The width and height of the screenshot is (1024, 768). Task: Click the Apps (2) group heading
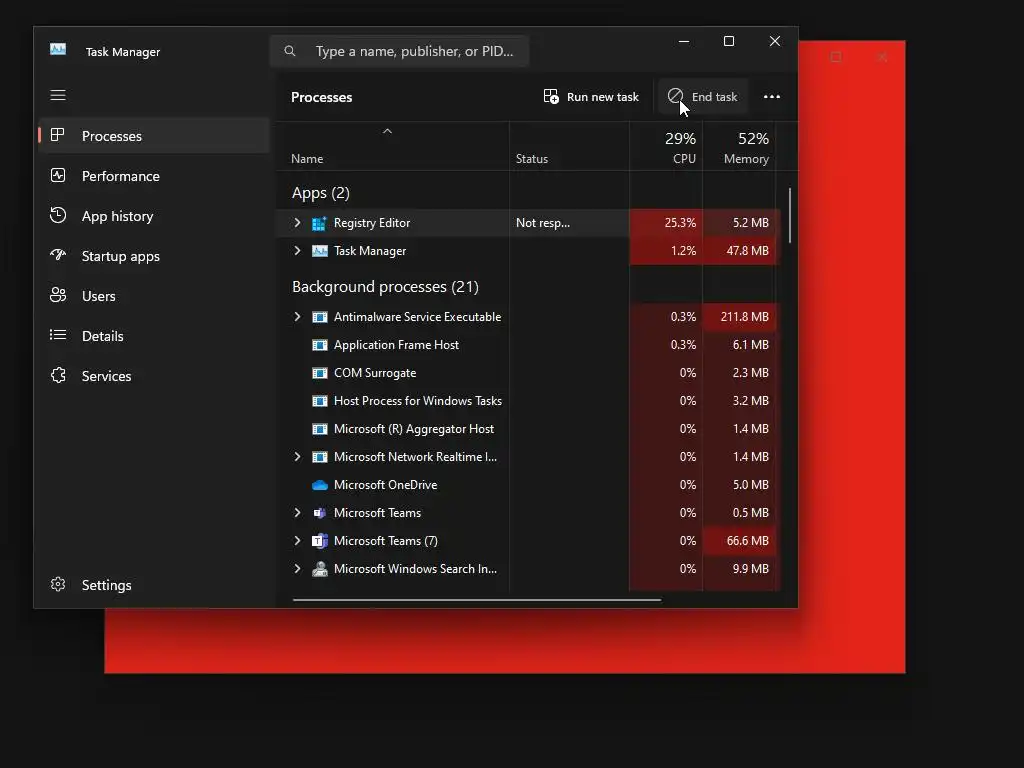(321, 193)
